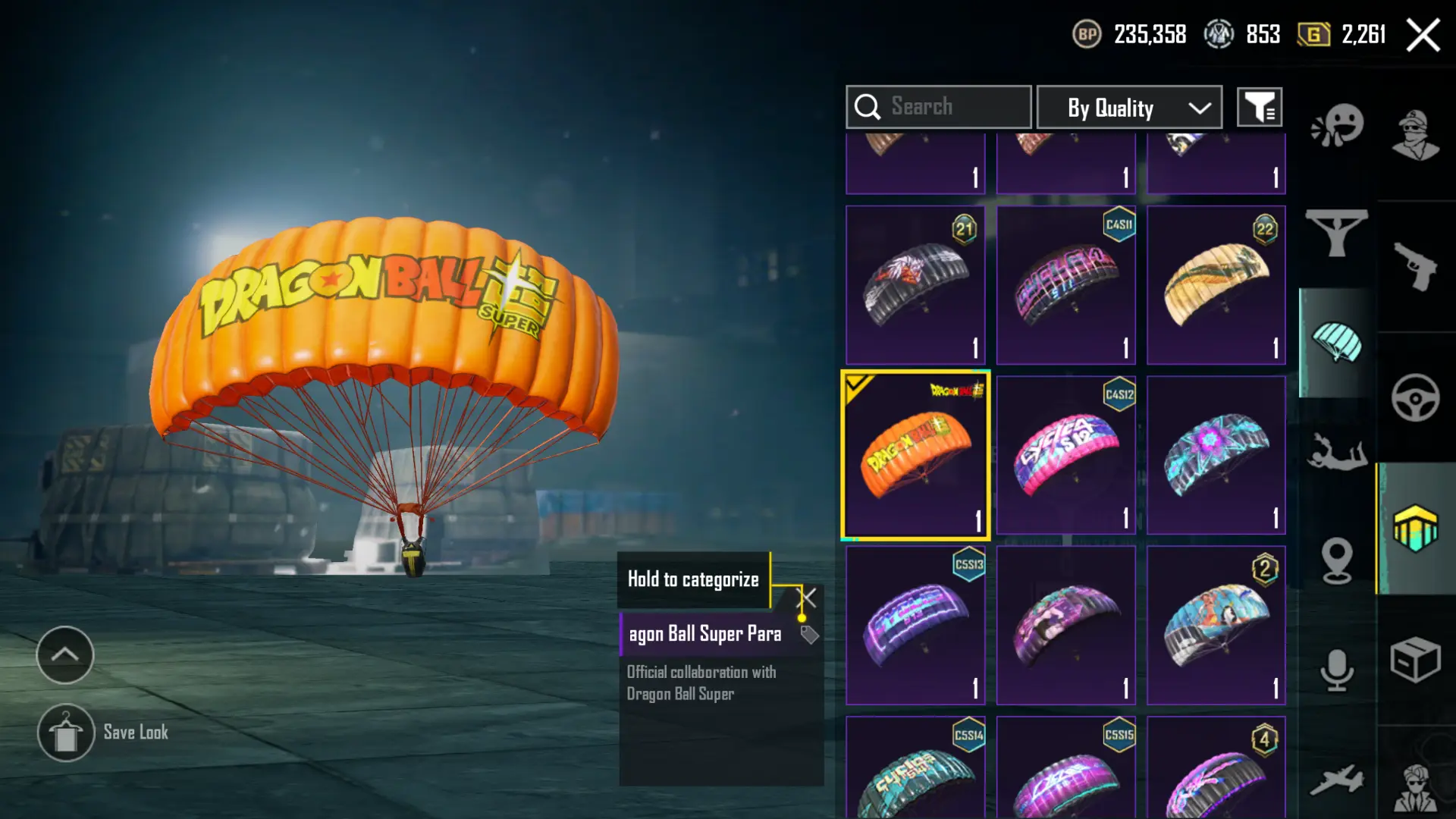Click the Search input field

[939, 107]
